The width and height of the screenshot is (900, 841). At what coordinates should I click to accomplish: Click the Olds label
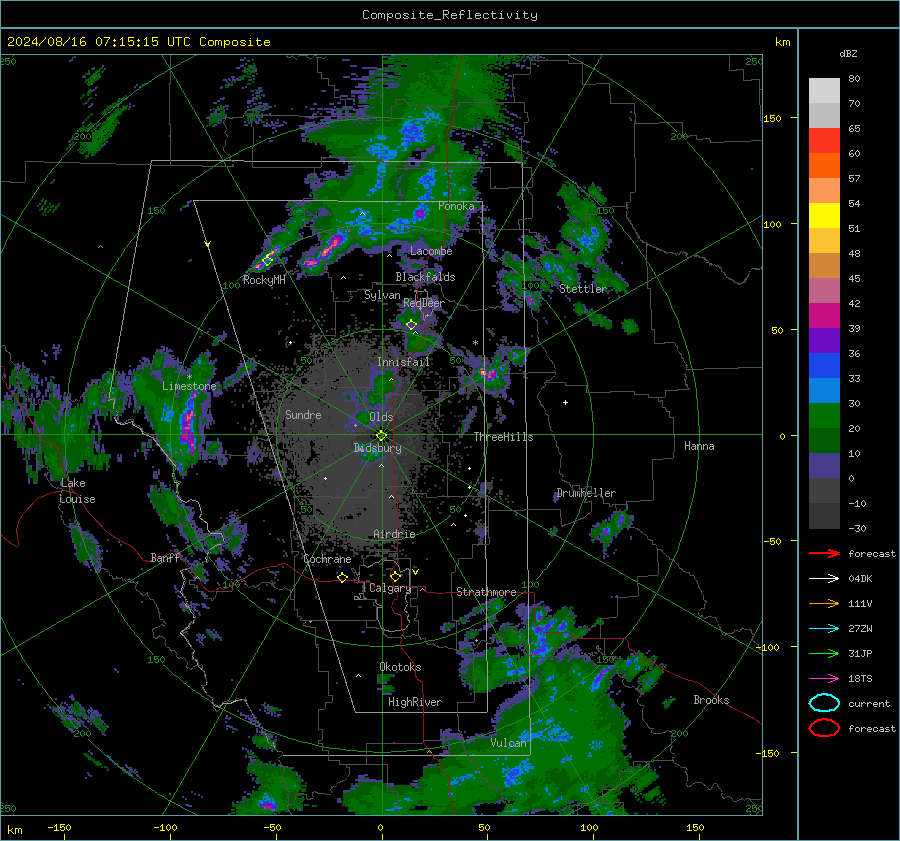tap(381, 417)
